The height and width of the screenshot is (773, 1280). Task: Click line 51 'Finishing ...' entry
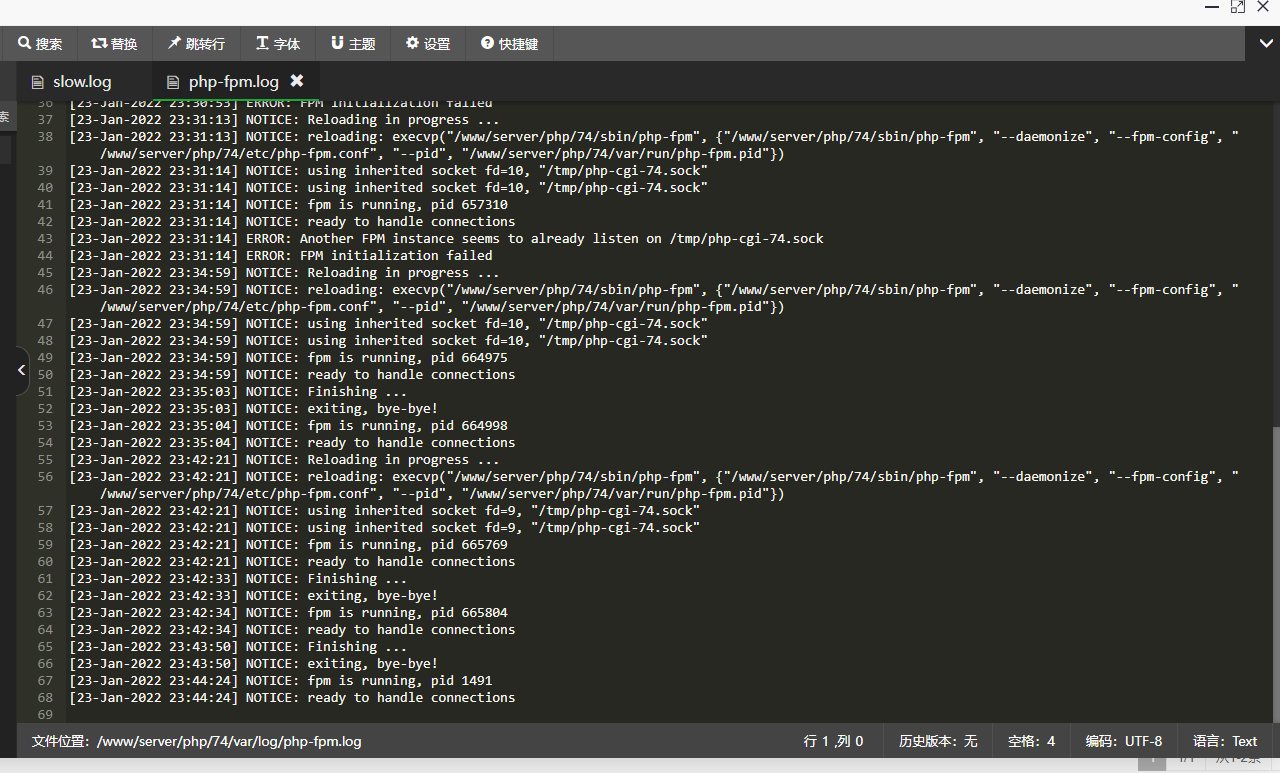click(238, 391)
